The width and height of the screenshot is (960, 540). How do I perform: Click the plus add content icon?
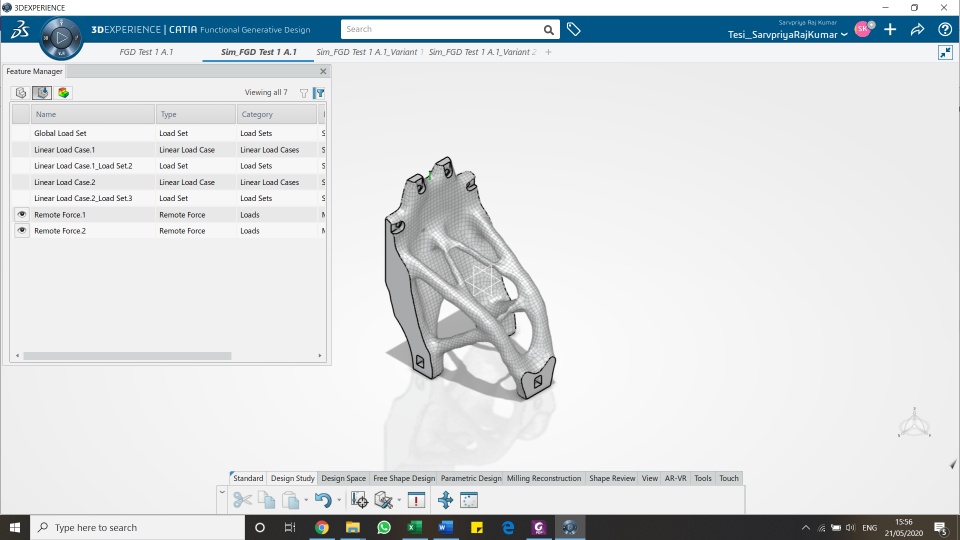click(x=890, y=29)
